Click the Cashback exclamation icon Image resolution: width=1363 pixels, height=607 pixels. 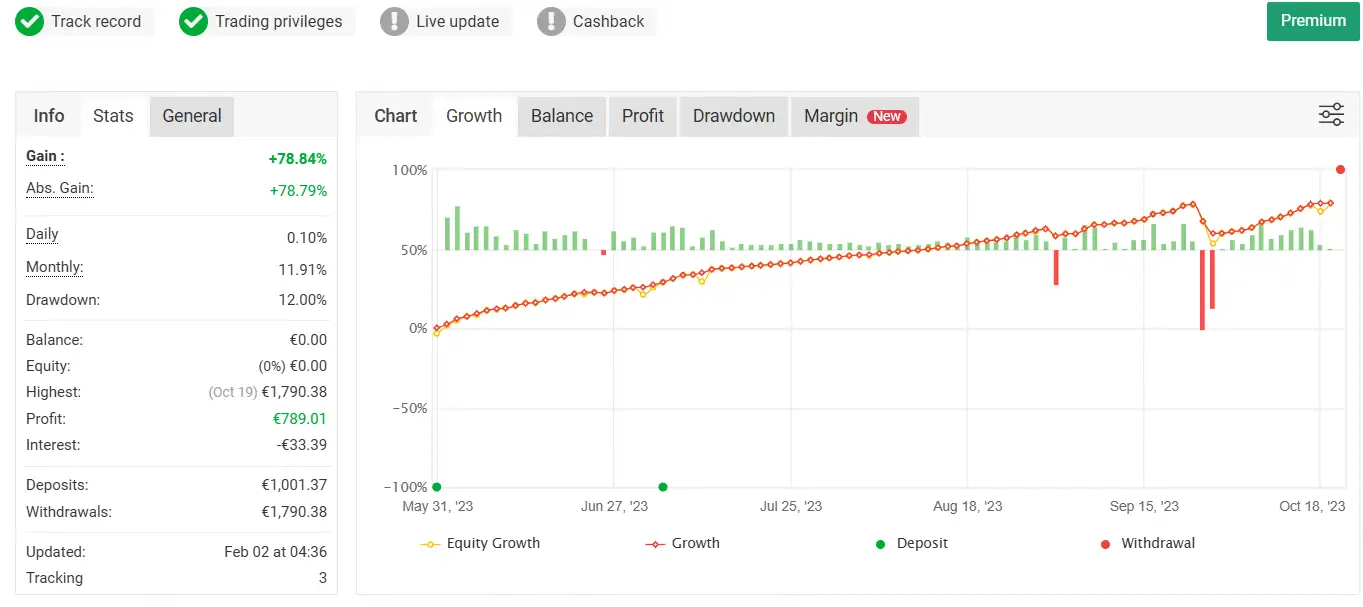pyautogui.click(x=551, y=20)
